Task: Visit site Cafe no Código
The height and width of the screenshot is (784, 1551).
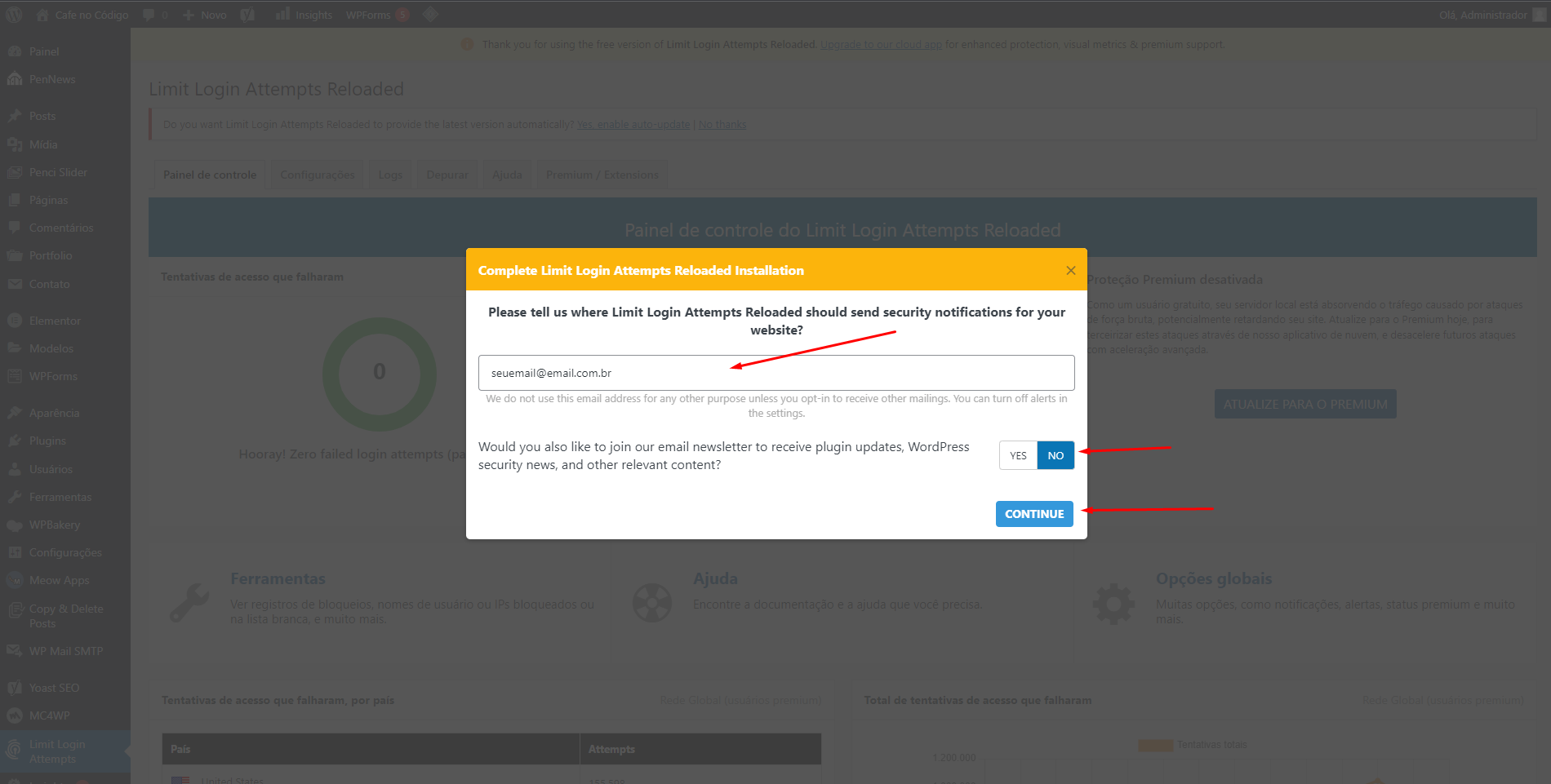Action: 82,15
